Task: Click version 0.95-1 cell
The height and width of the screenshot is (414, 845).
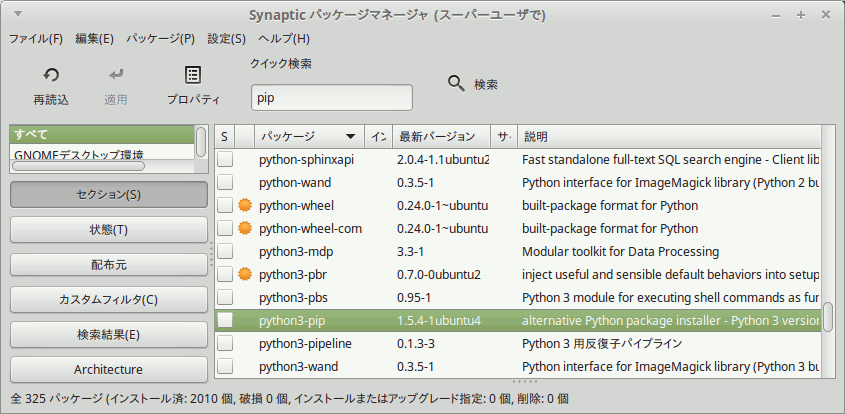Action: (x=414, y=298)
